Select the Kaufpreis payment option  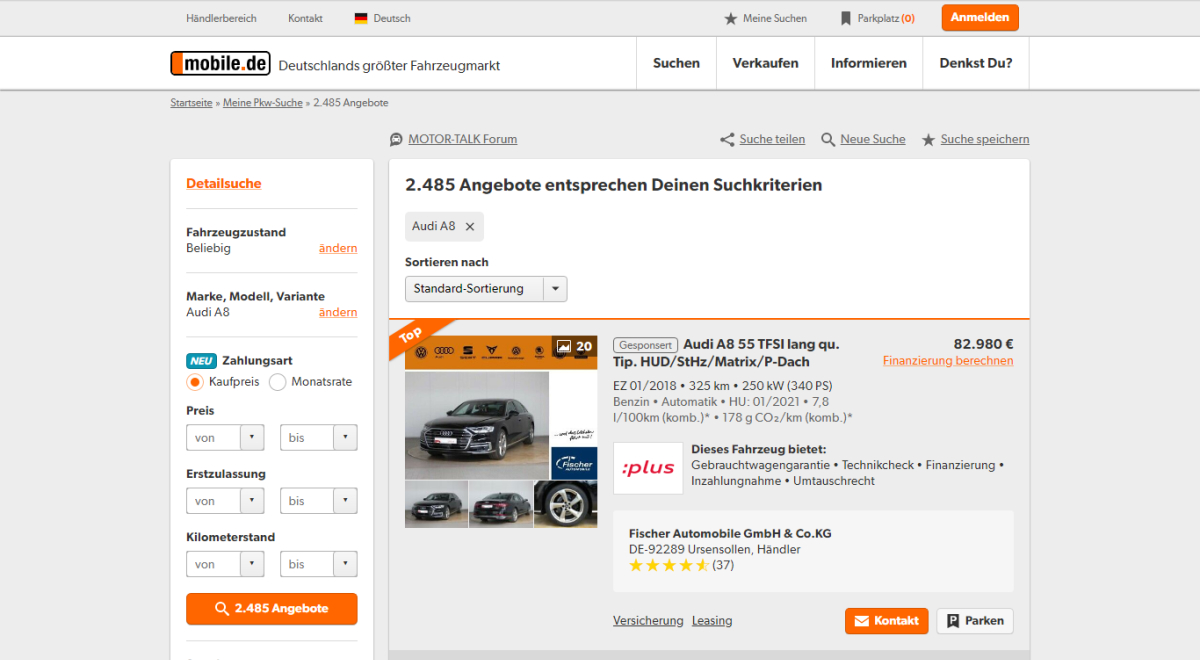(x=195, y=382)
